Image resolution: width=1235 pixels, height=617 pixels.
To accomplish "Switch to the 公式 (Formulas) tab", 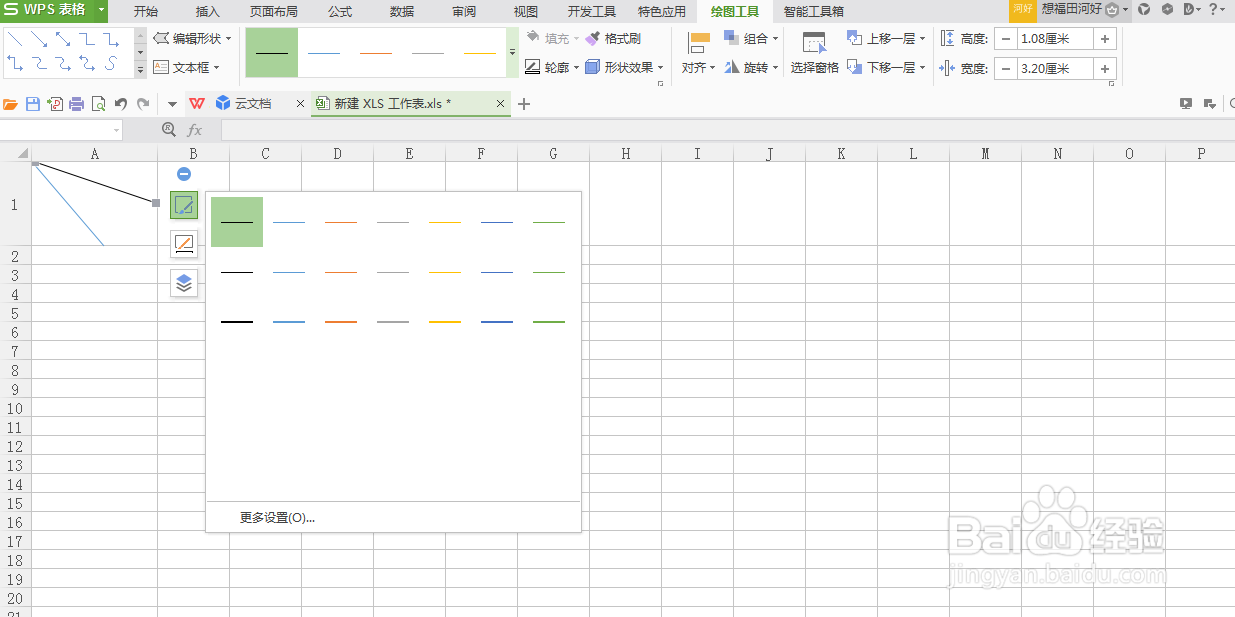I will pos(340,12).
